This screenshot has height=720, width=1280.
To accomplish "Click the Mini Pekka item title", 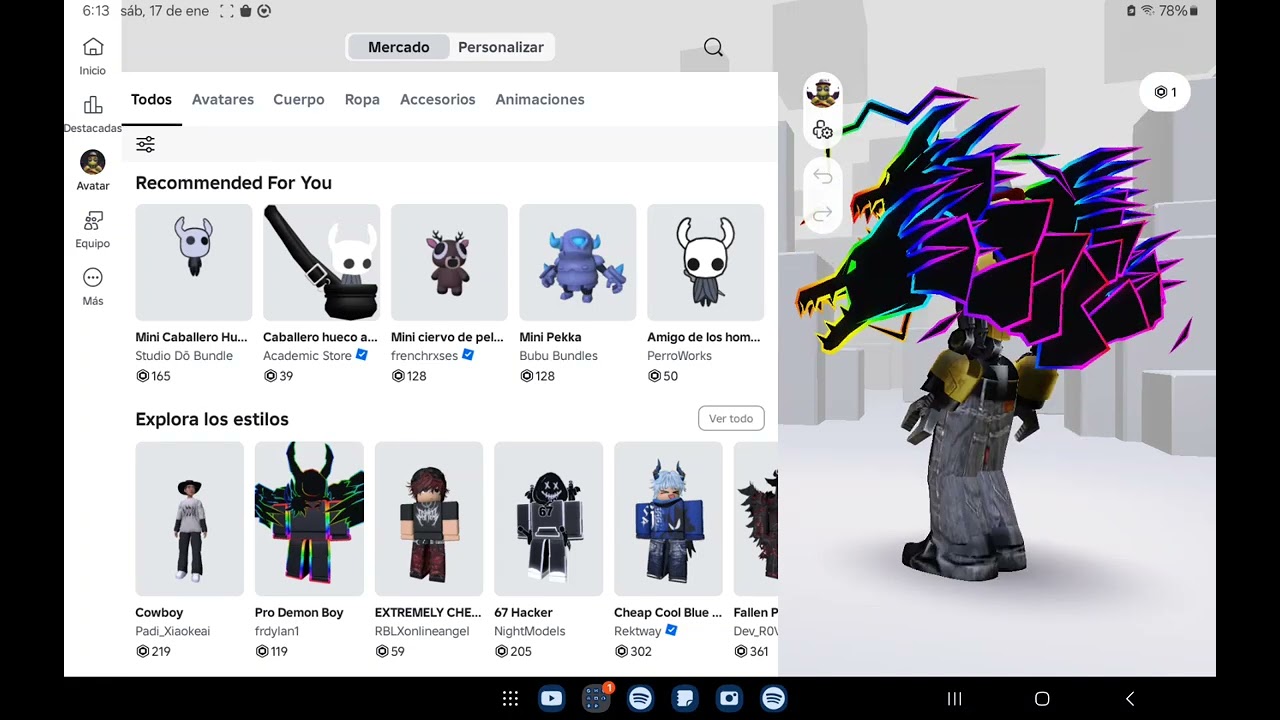I will [550, 337].
